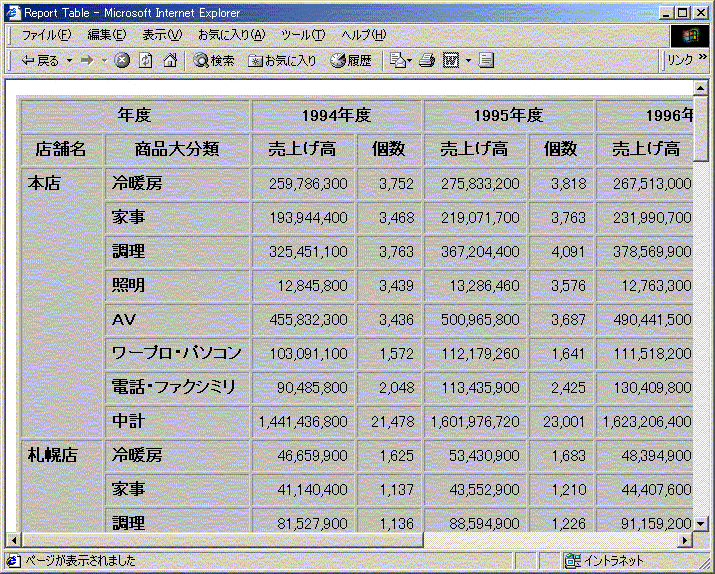The image size is (715, 574).
Task: Click the 電話・ファクシミリ category cell
Action: (x=177, y=388)
